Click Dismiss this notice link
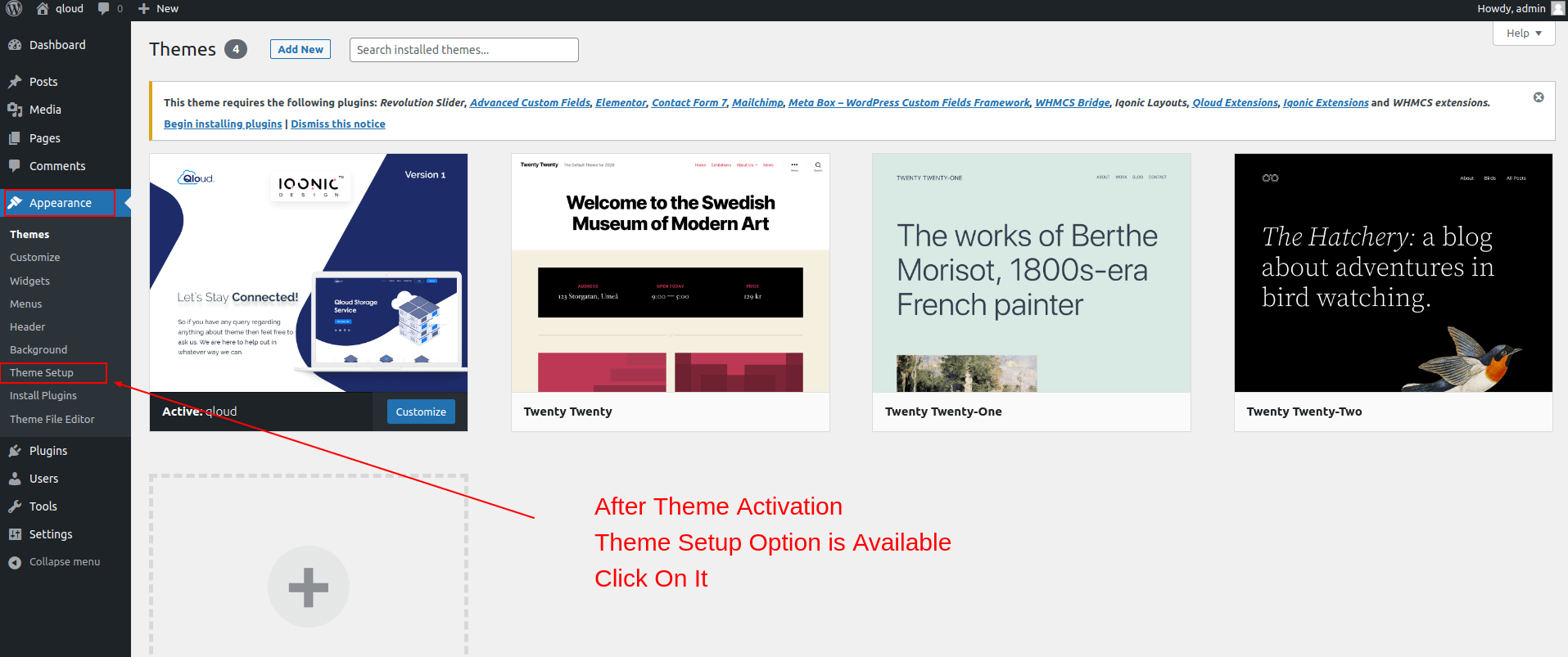The height and width of the screenshot is (657, 1568). [x=338, y=124]
